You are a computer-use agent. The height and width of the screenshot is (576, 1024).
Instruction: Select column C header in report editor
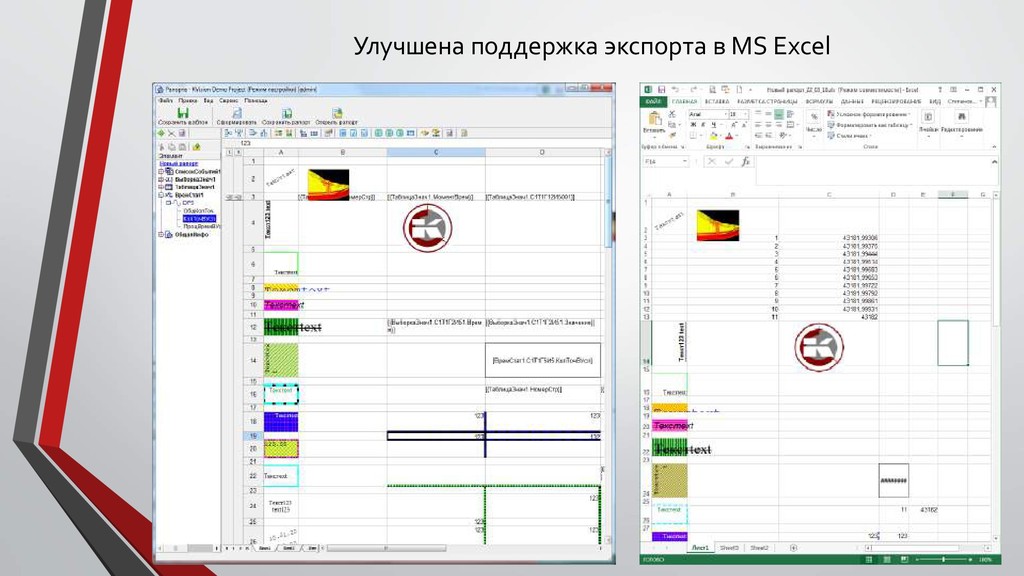(436, 152)
